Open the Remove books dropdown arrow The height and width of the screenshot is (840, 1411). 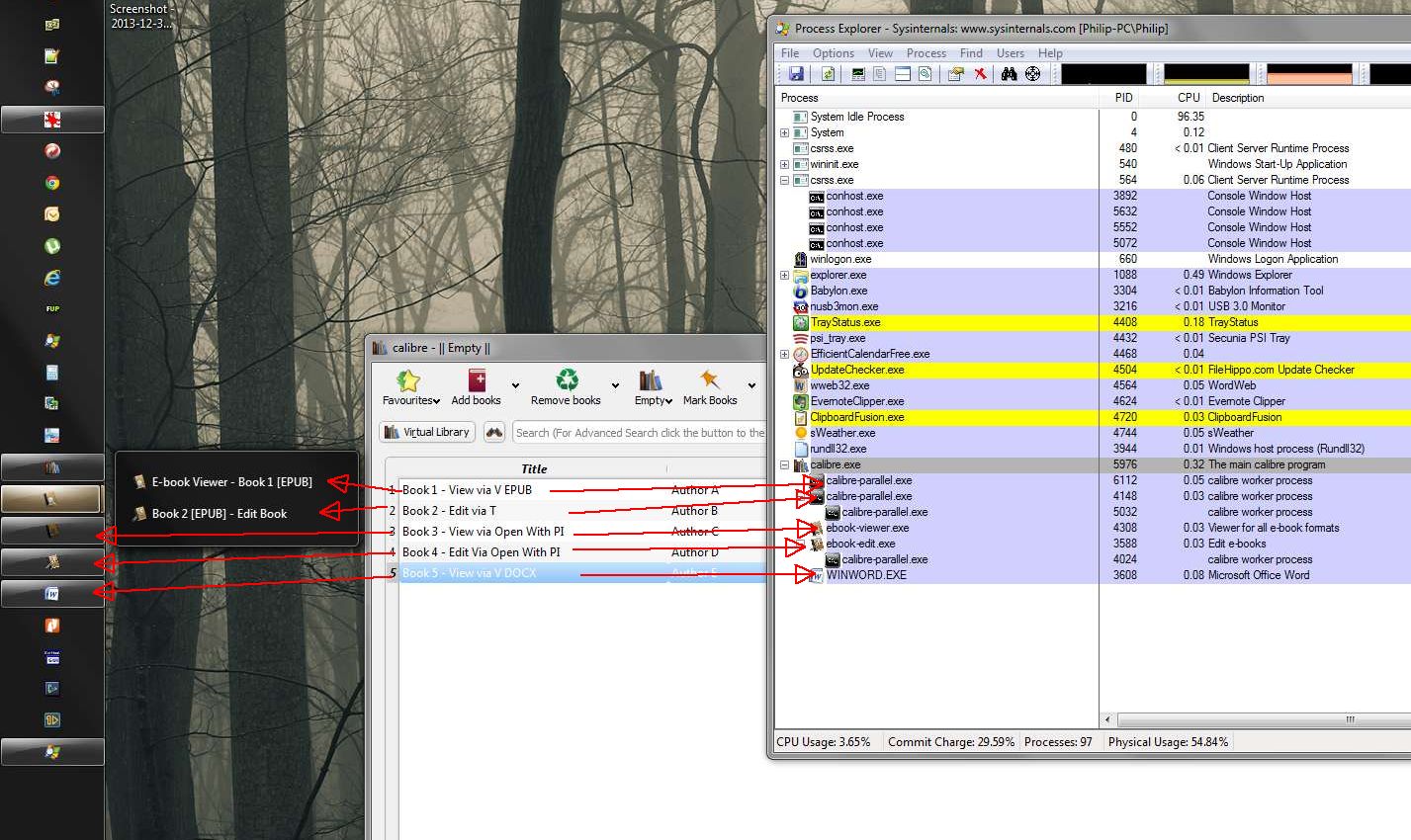coord(615,385)
